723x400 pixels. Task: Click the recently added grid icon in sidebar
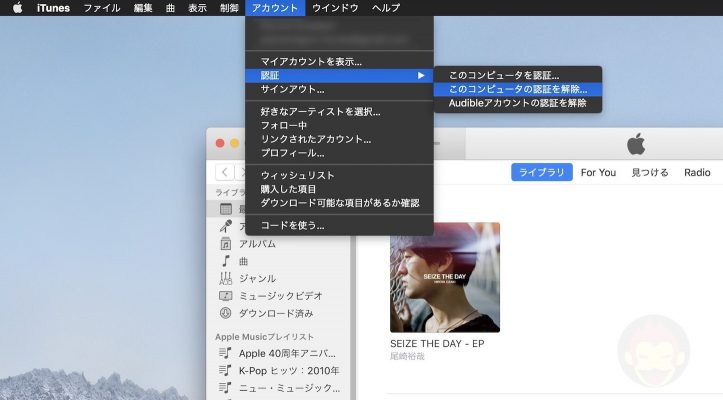pyautogui.click(x=226, y=209)
